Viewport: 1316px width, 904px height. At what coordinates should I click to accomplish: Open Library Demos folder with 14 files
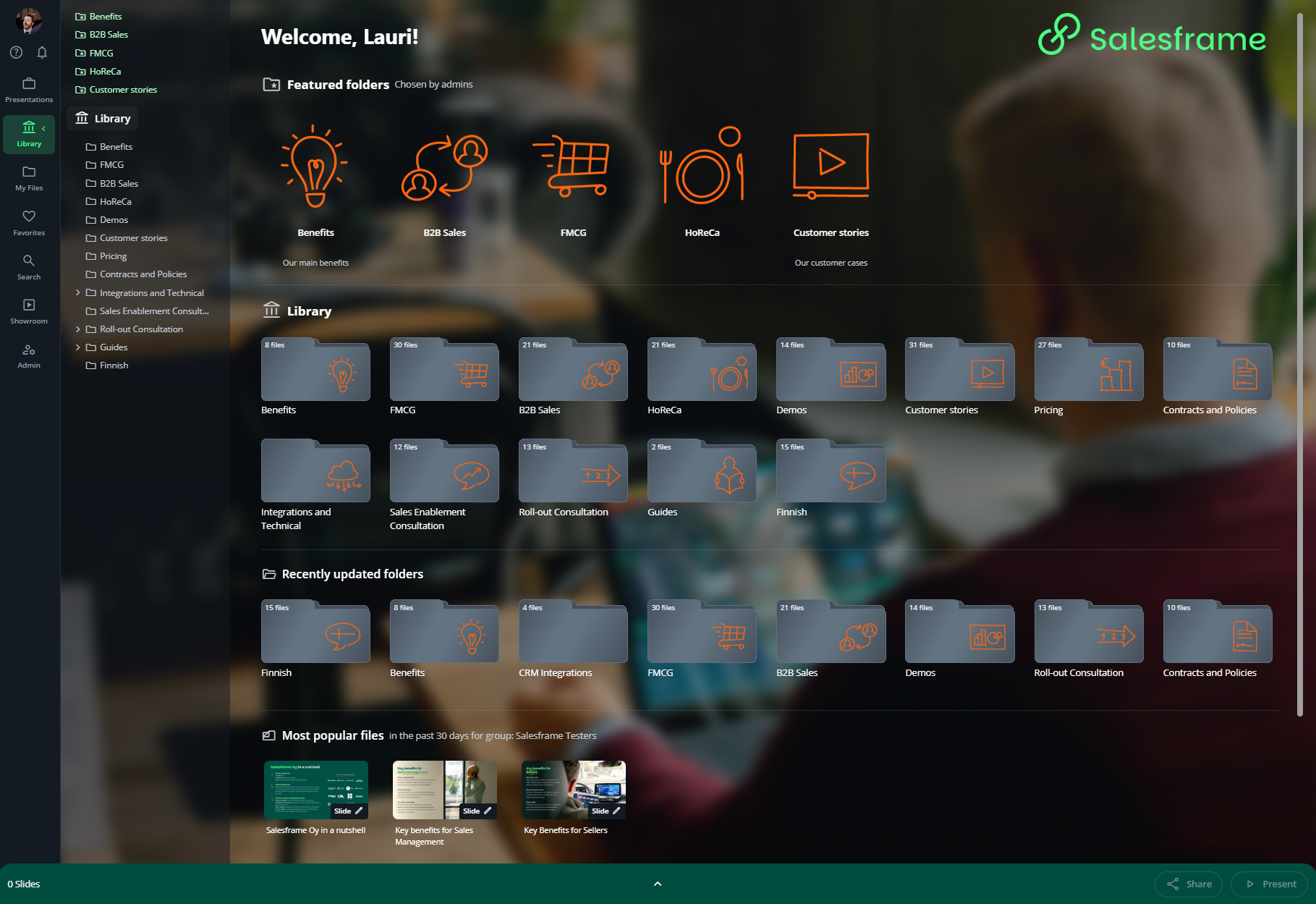[831, 369]
